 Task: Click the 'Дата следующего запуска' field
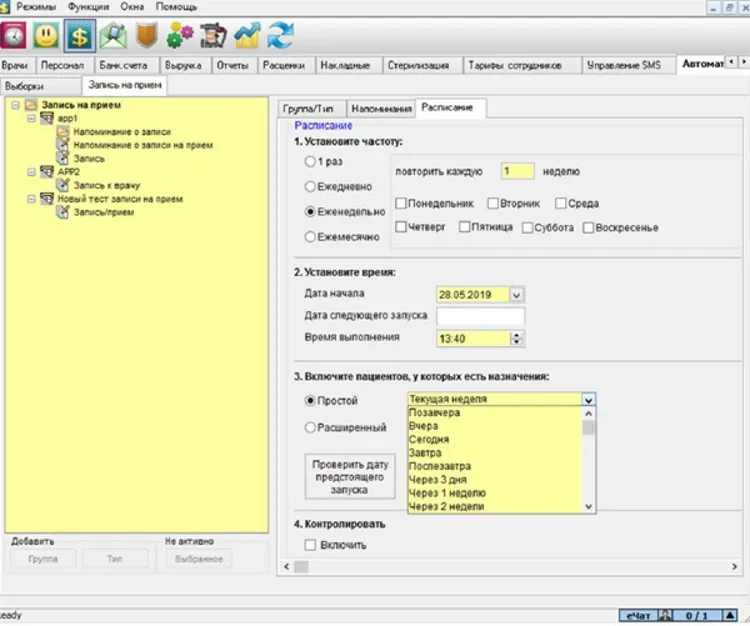[x=480, y=316]
